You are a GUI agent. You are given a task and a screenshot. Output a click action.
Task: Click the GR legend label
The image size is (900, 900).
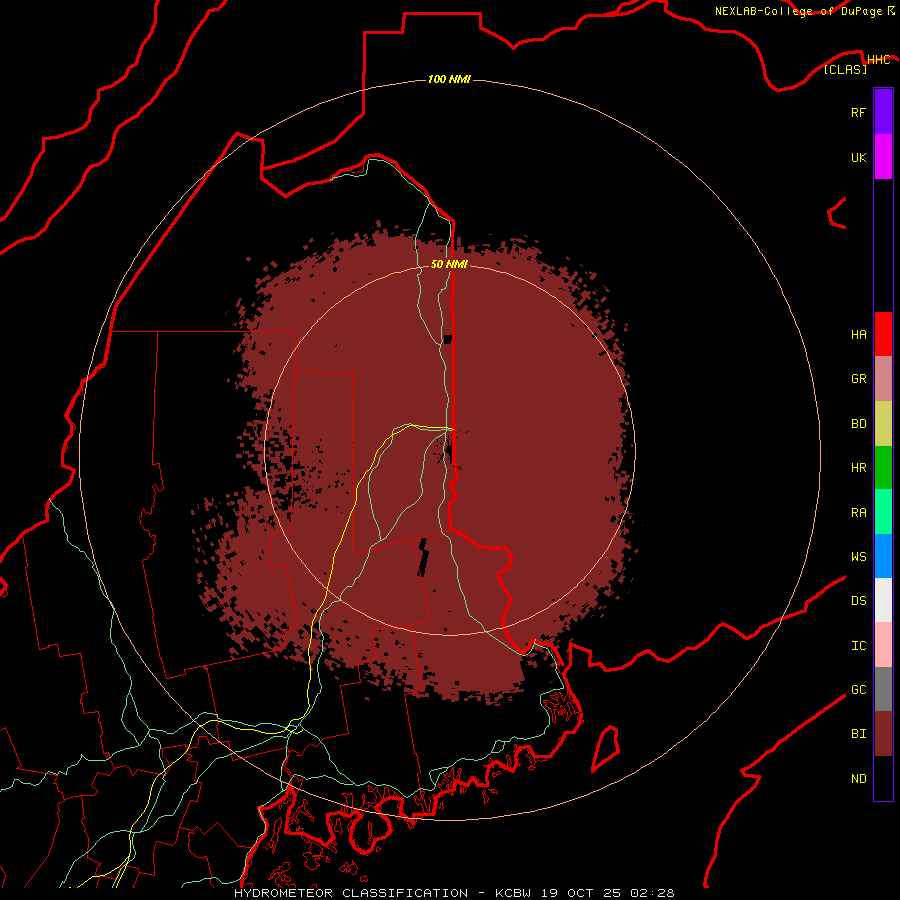[x=858, y=379]
